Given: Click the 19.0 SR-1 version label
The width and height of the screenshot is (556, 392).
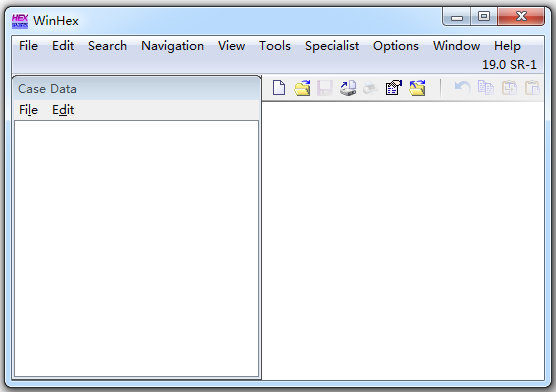Looking at the screenshot, I should click(x=509, y=65).
